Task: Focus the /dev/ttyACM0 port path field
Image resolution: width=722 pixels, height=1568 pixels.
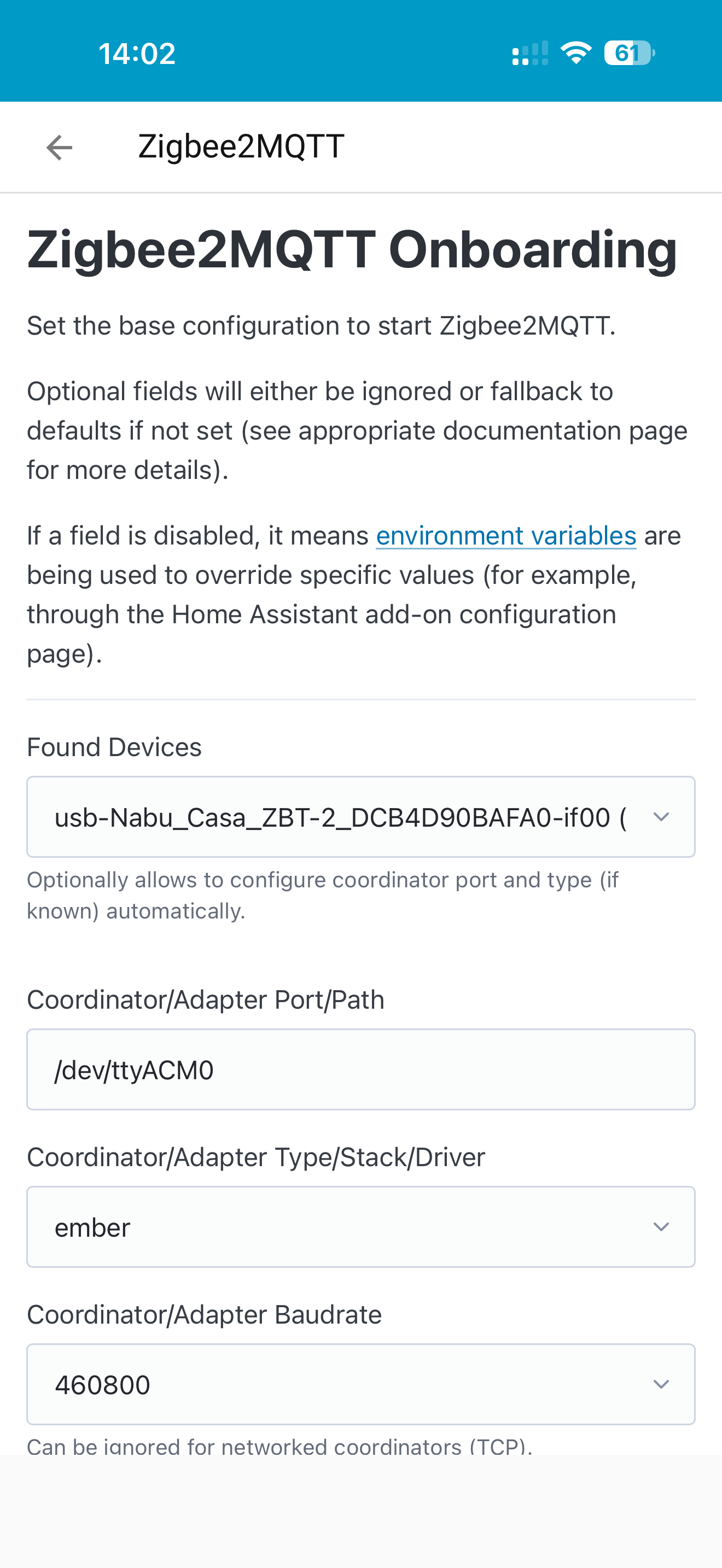Action: coord(360,1069)
